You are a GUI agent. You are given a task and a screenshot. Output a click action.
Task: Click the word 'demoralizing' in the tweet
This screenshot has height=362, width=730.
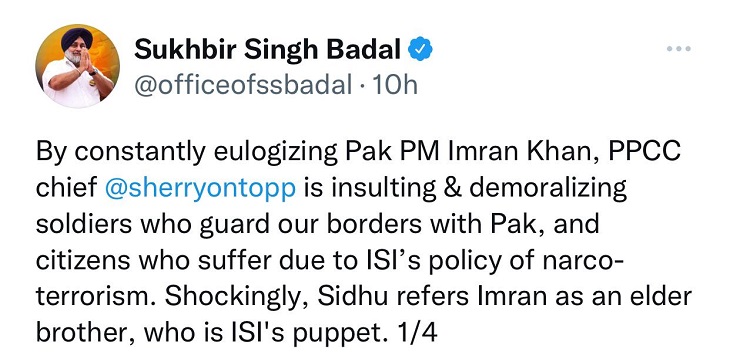pos(548,188)
